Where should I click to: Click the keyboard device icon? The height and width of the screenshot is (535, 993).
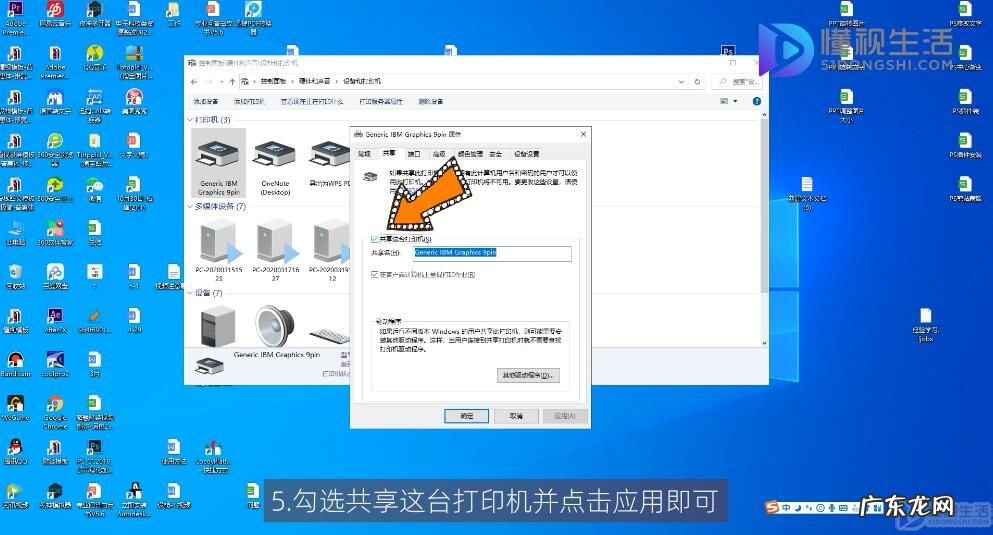tap(330, 334)
